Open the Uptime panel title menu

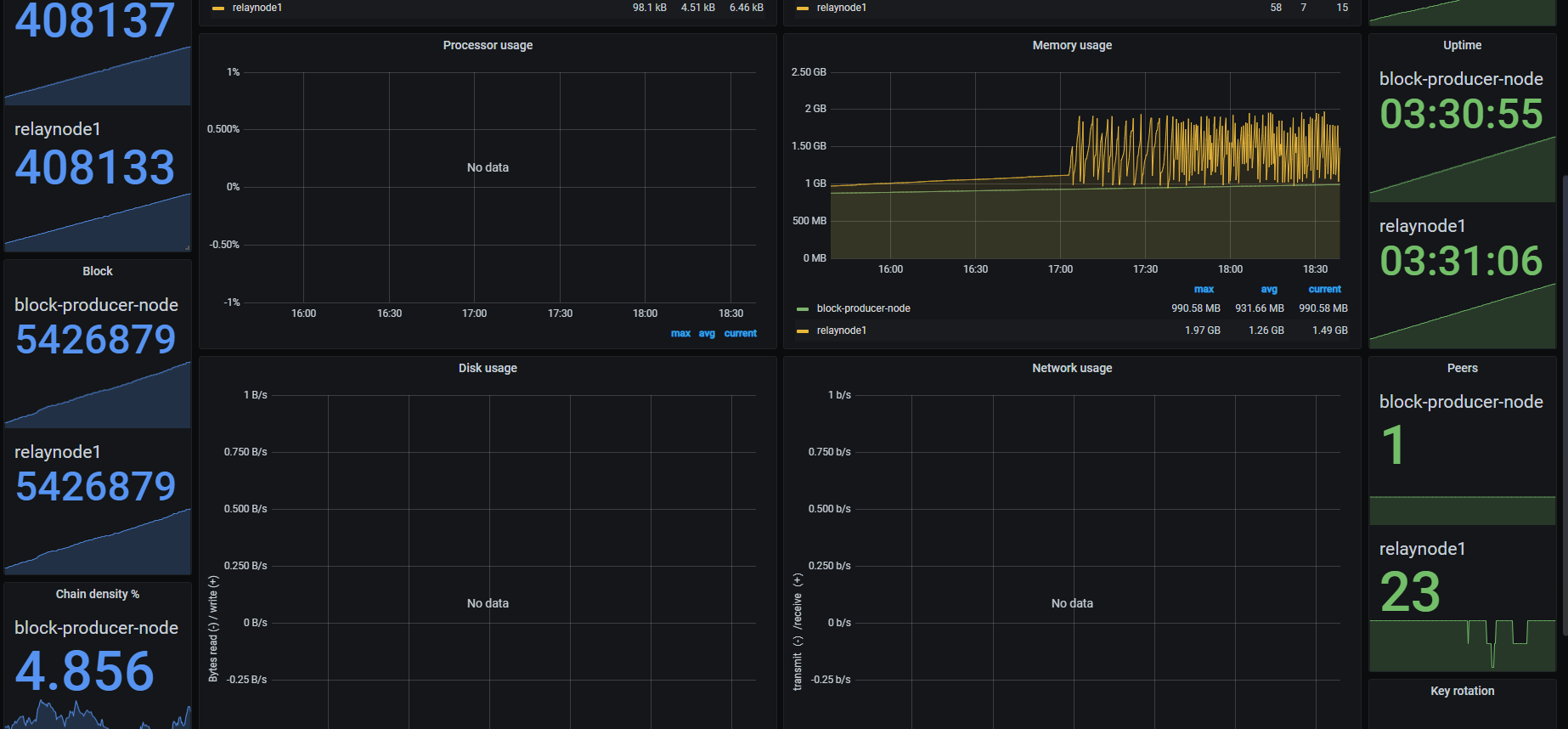tap(1462, 45)
